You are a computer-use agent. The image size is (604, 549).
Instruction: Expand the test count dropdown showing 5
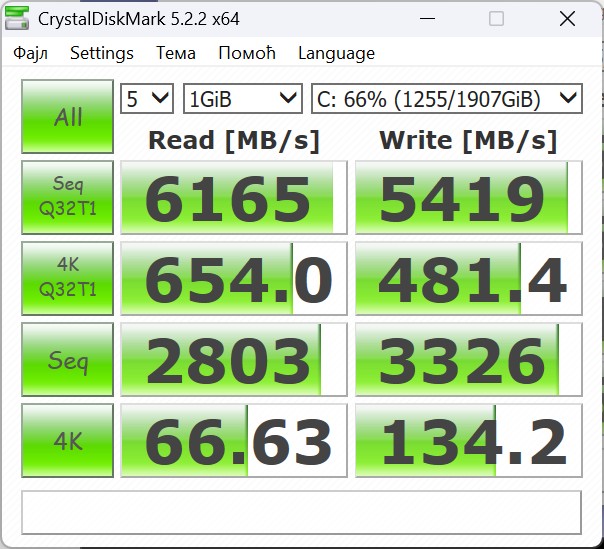coord(147,99)
